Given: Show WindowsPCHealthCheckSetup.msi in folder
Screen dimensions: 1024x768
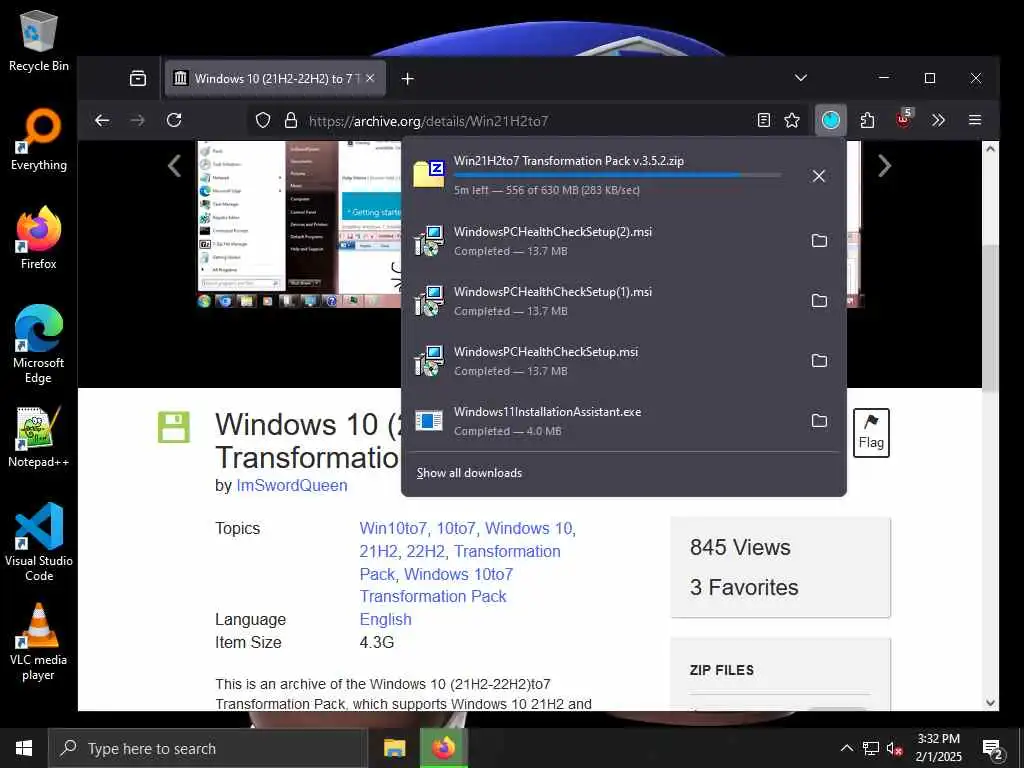Looking at the screenshot, I should pyautogui.click(x=819, y=361).
